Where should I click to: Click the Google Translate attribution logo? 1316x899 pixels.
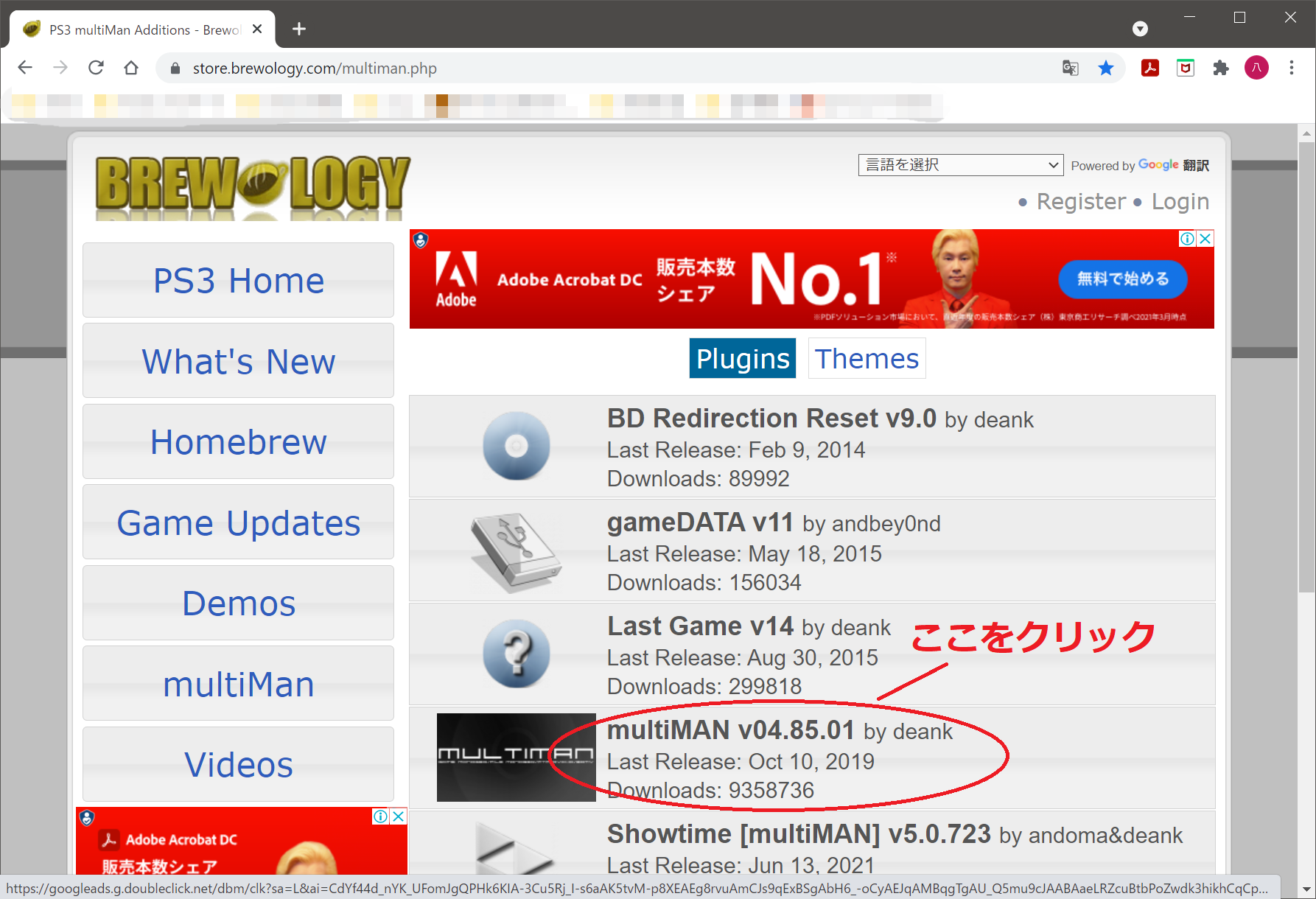tap(1158, 165)
